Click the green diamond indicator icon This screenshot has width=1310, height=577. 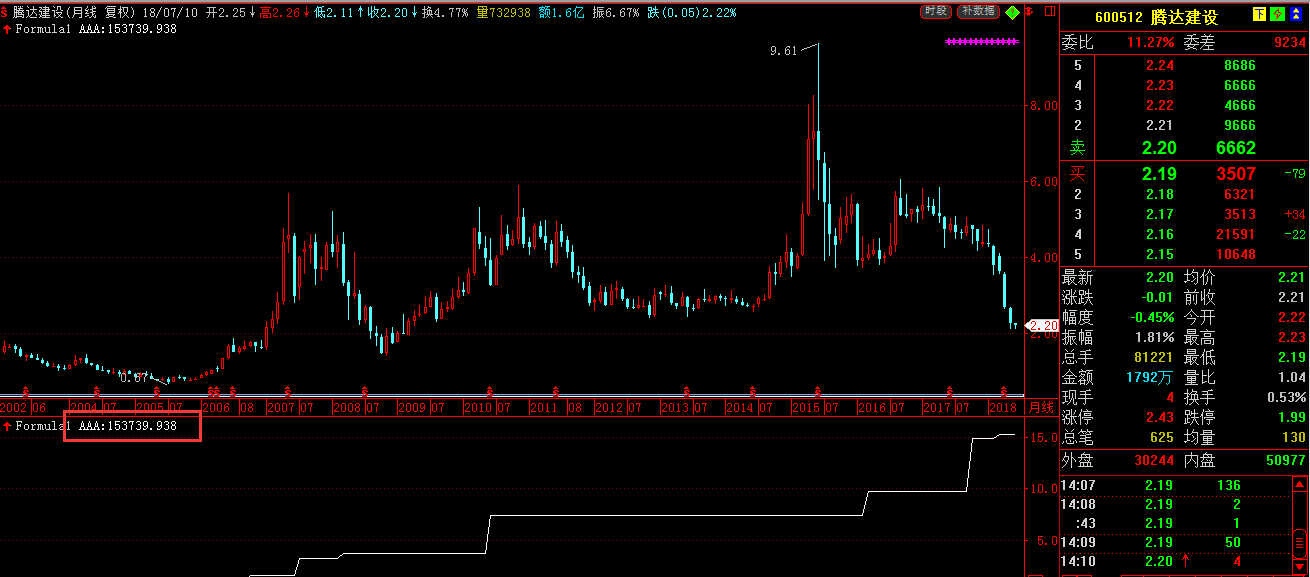tap(1013, 12)
